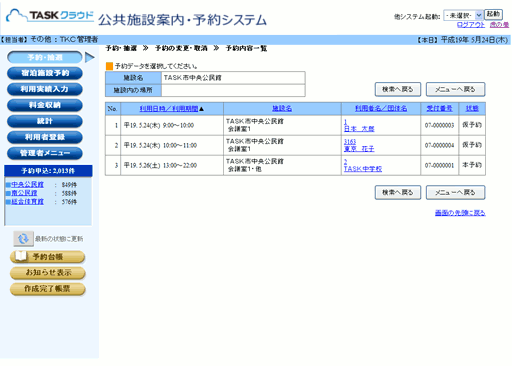
Task: Click the 予約申込: 2,013件 header
Action: coord(48,171)
